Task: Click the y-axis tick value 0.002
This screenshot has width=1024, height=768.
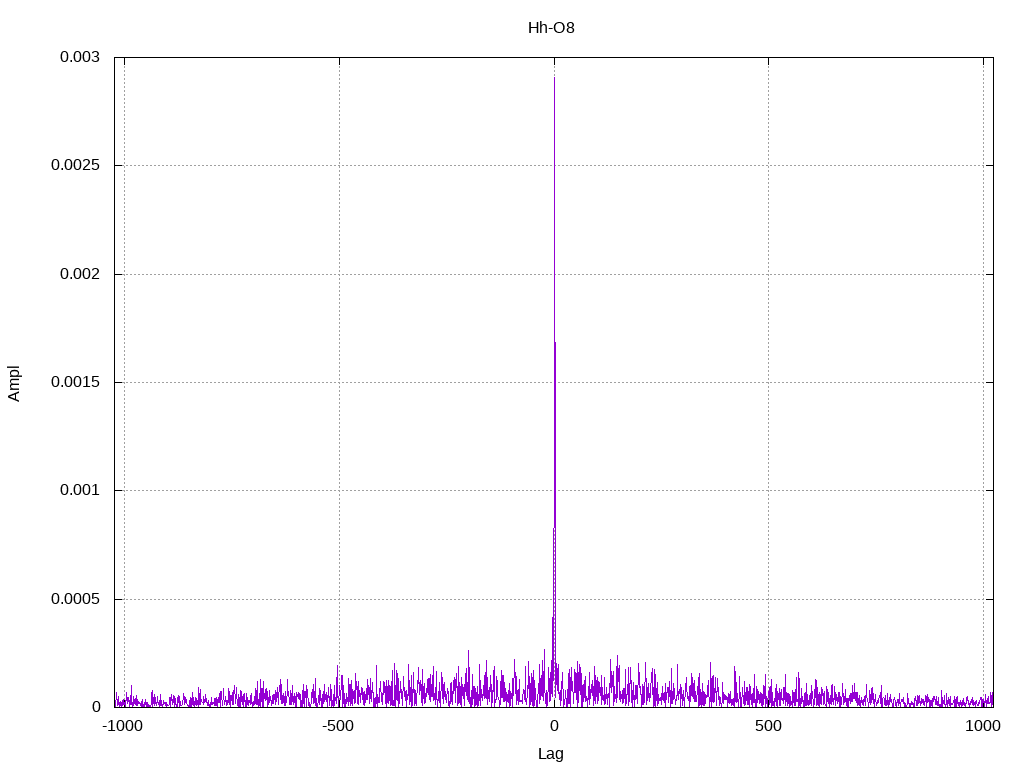Action: [x=80, y=274]
